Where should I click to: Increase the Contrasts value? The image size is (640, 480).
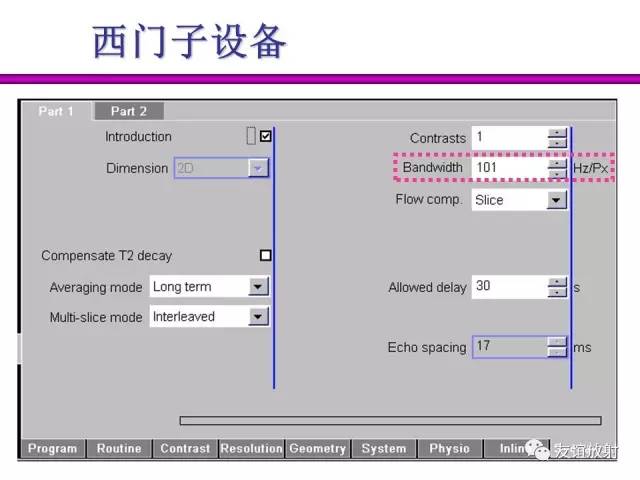pos(557,133)
